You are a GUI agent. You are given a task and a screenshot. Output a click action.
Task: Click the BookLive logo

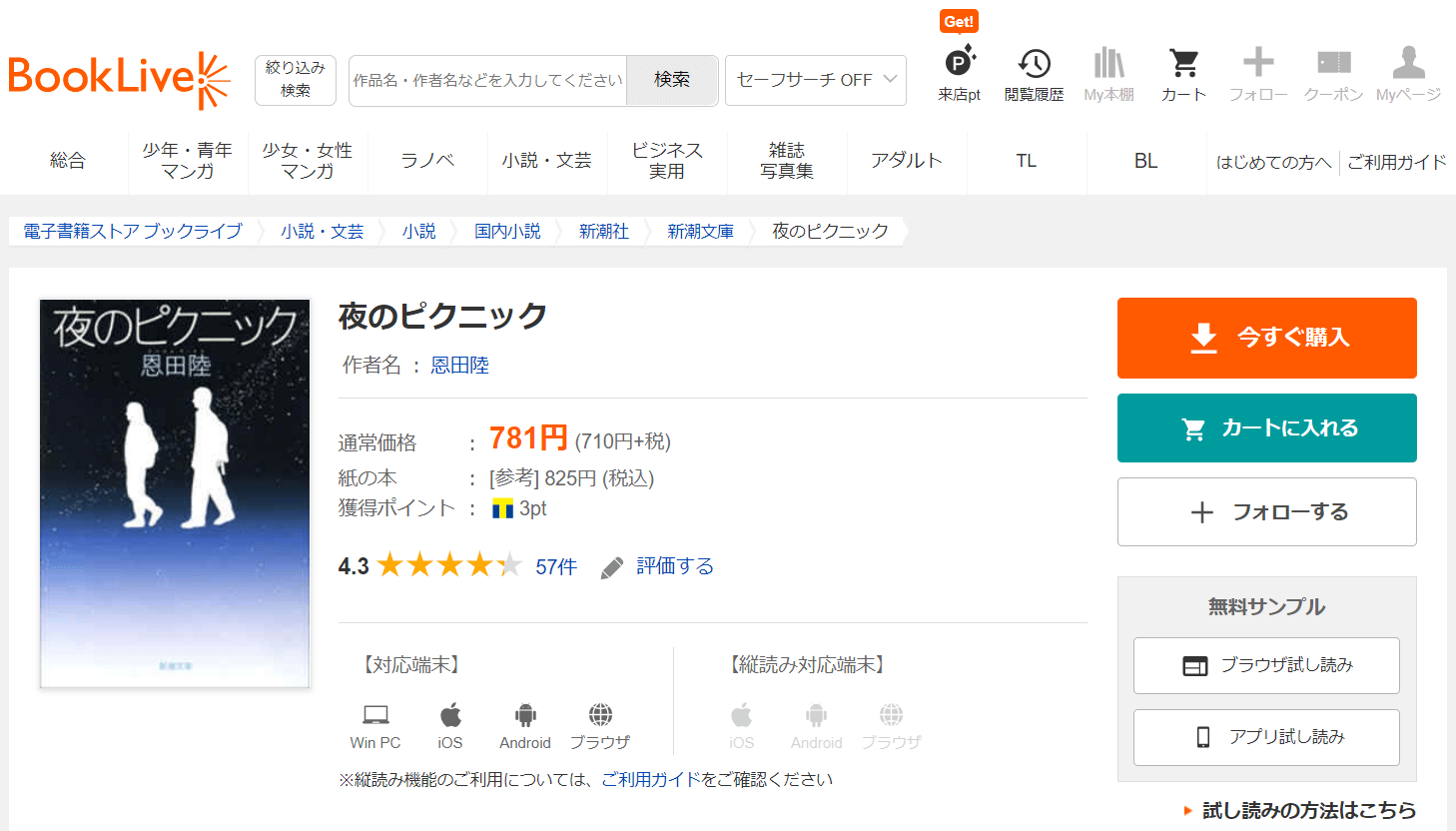point(119,79)
